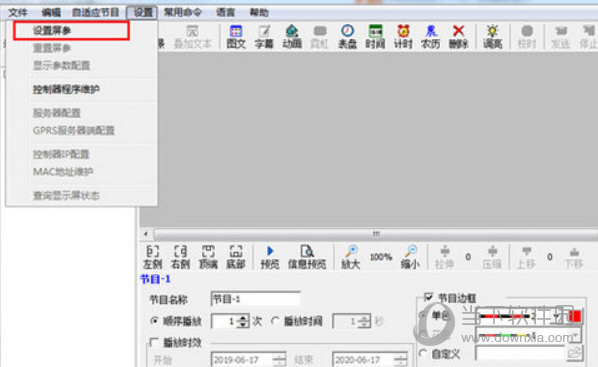Add a 图文 (image-text) region
Image resolution: width=598 pixels, height=367 pixels.
click(236, 37)
